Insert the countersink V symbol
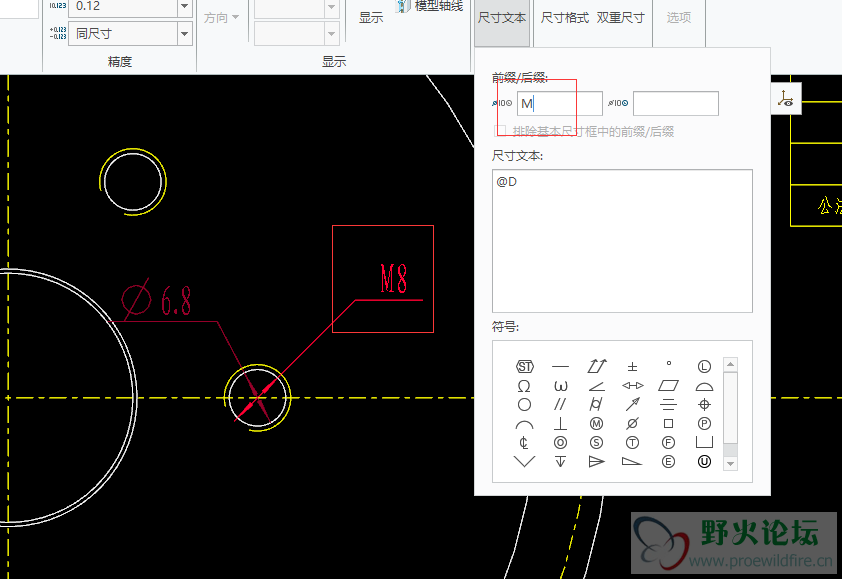 click(524, 461)
